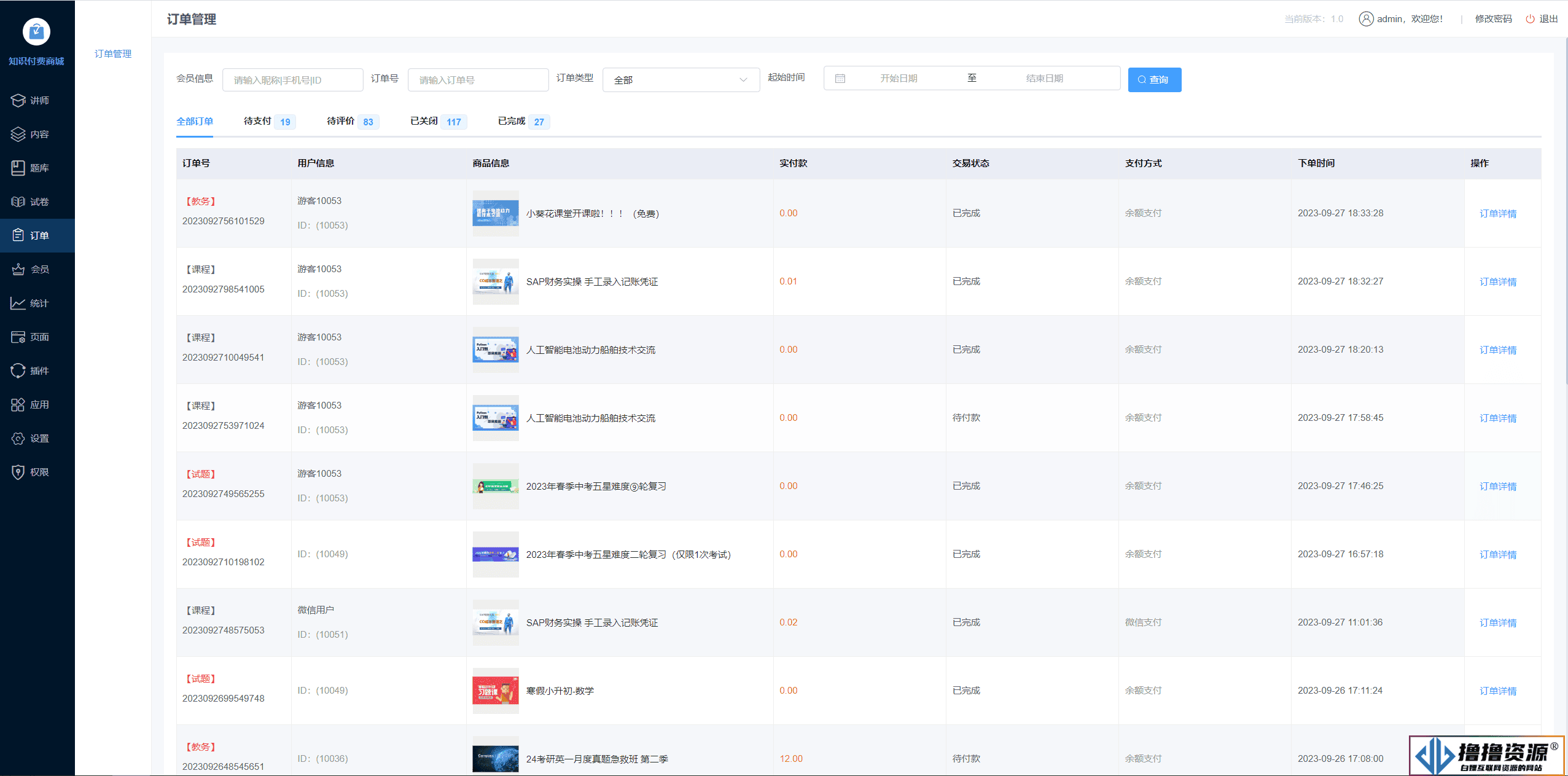Viewport: 1568px width, 776px height.
Task: Open the 应用 grid icon in sidebar
Action: tap(18, 404)
